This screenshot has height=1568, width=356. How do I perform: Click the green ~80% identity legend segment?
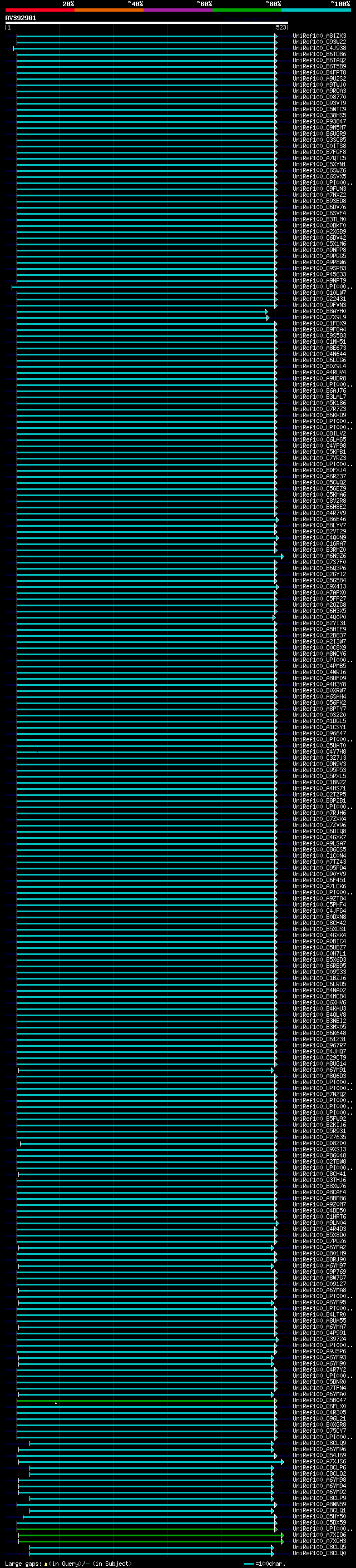pyautogui.click(x=247, y=10)
